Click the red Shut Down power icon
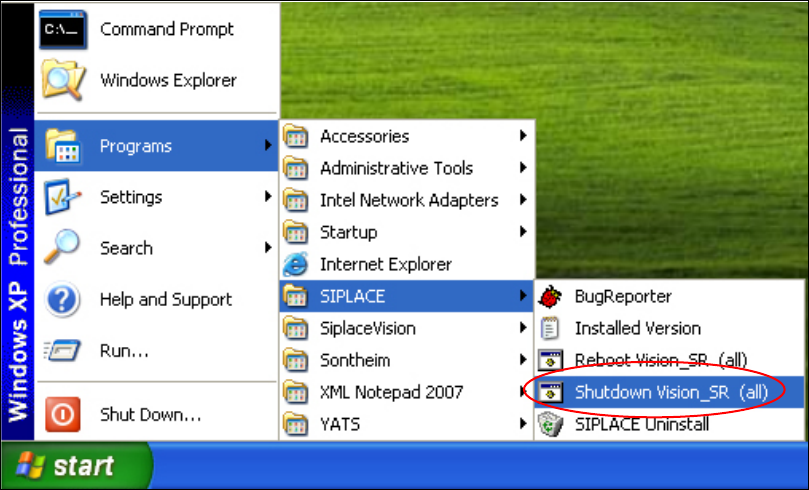Viewport: 809px width, 490px height. (x=62, y=414)
